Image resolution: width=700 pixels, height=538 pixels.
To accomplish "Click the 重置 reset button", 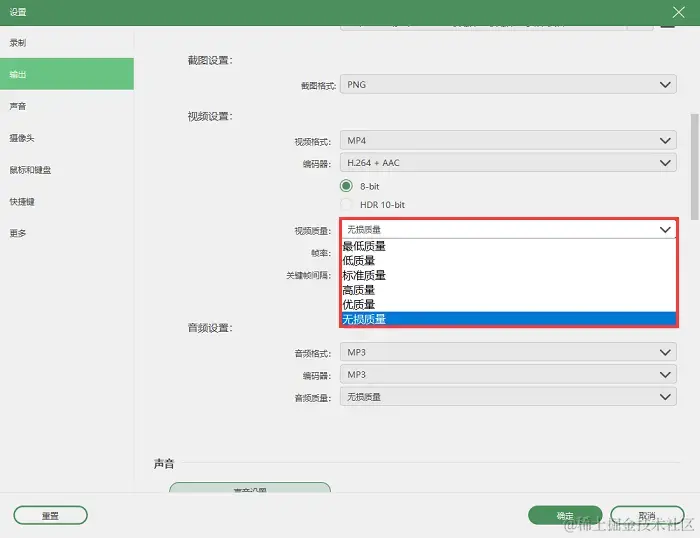I will pyautogui.click(x=50, y=515).
